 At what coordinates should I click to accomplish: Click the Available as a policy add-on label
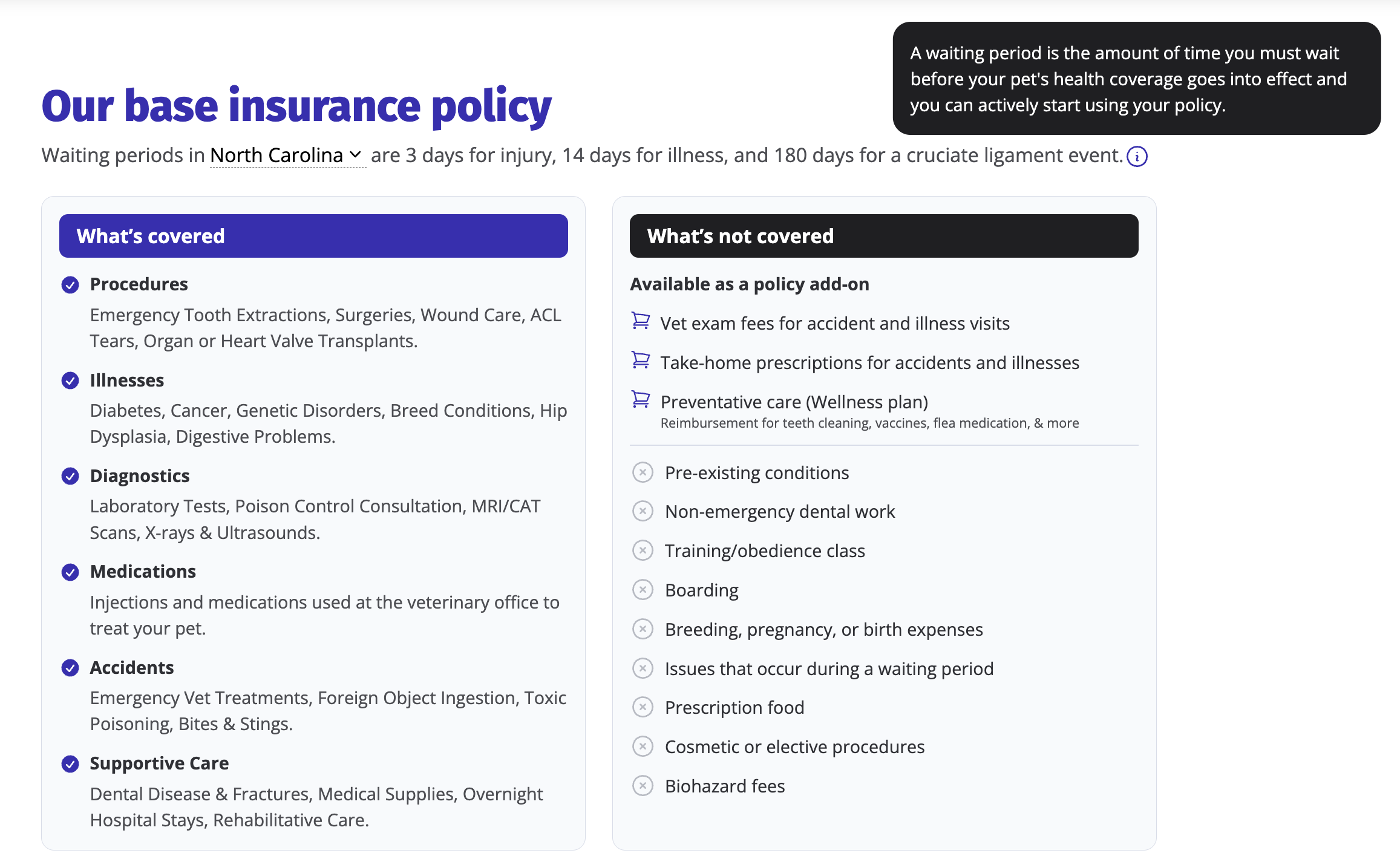(x=750, y=283)
